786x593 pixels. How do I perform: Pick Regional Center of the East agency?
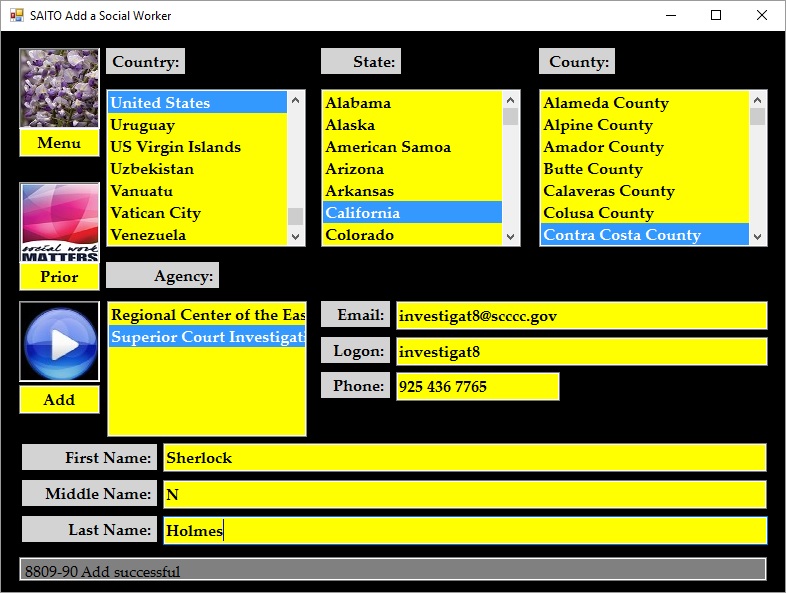coord(207,315)
